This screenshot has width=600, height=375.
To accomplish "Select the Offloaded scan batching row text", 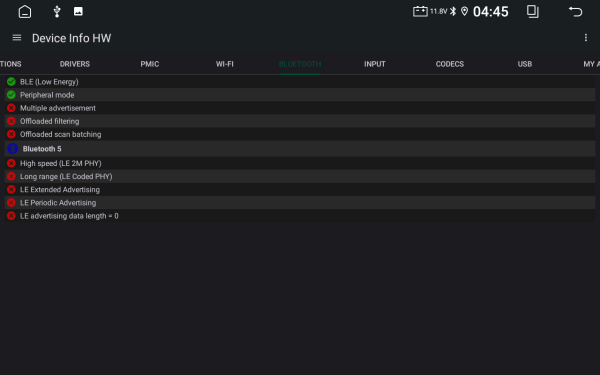I will click(x=60, y=134).
